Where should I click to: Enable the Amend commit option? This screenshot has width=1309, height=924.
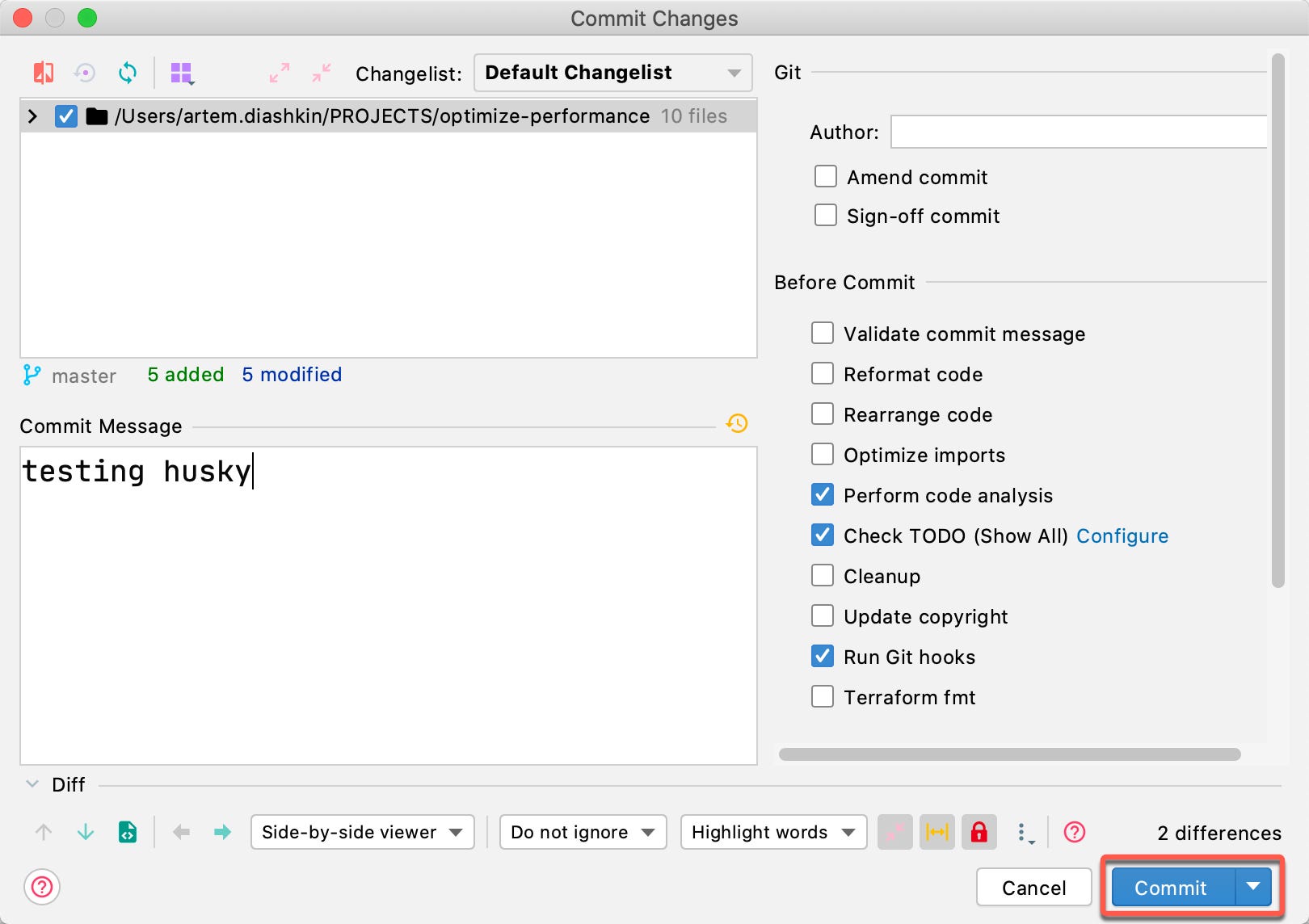point(825,176)
